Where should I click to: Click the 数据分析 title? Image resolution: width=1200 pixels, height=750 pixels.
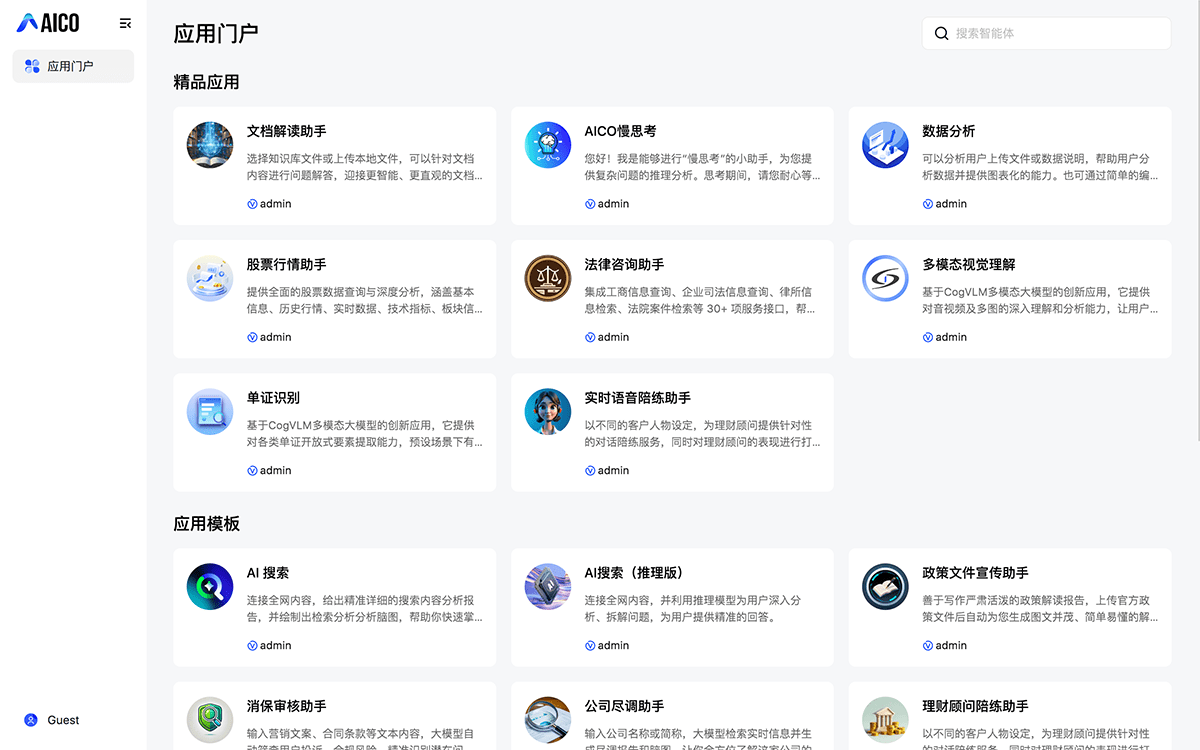click(x=948, y=131)
